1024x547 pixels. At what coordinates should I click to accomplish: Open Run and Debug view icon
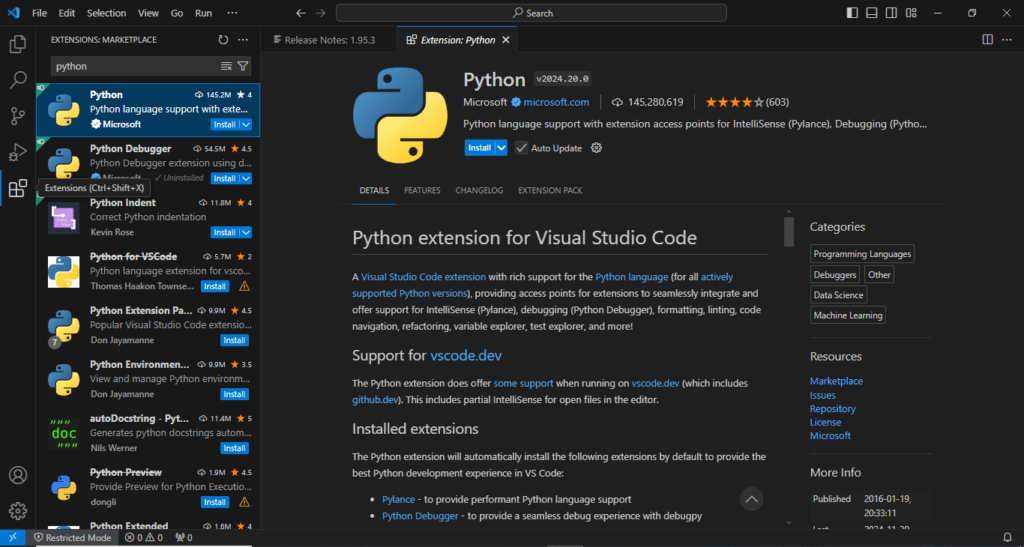click(18, 152)
